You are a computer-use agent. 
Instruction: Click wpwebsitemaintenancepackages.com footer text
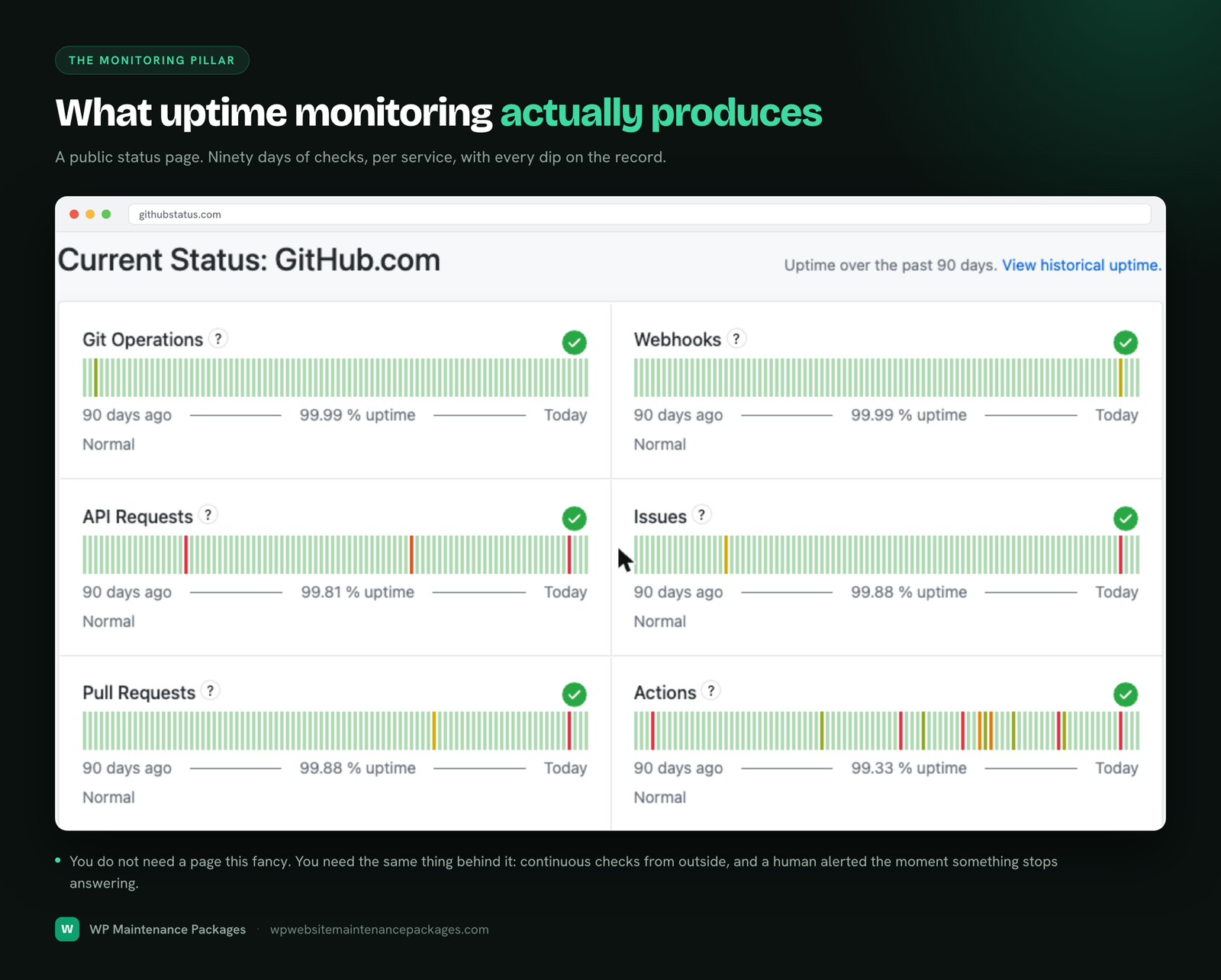(x=379, y=930)
